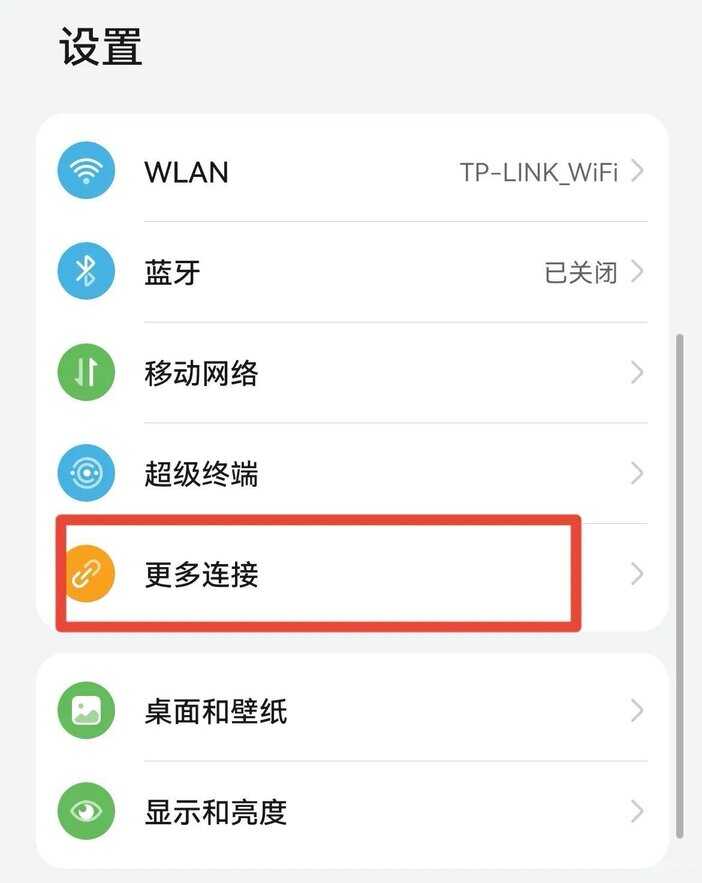Select the 移动网络 text label
Viewport: 702px width, 883px height.
[x=201, y=373]
